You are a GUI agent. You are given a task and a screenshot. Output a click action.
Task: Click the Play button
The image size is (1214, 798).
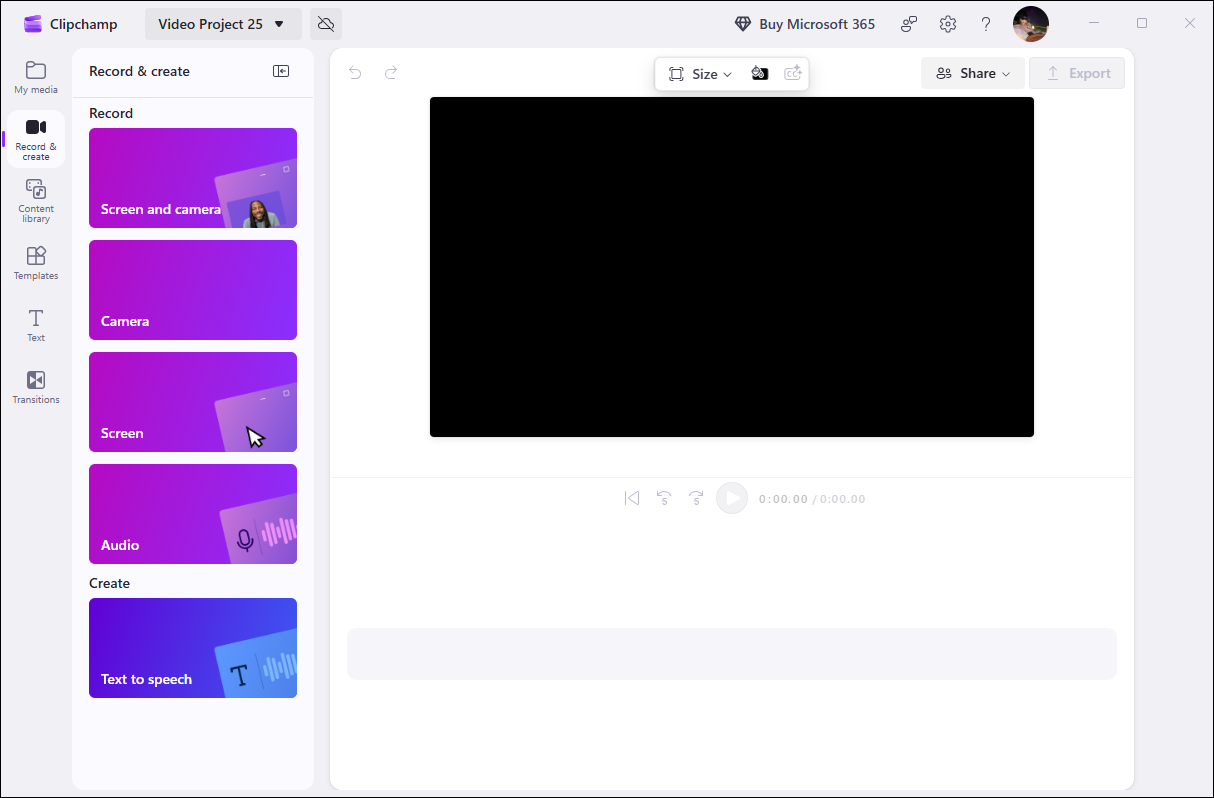point(732,498)
